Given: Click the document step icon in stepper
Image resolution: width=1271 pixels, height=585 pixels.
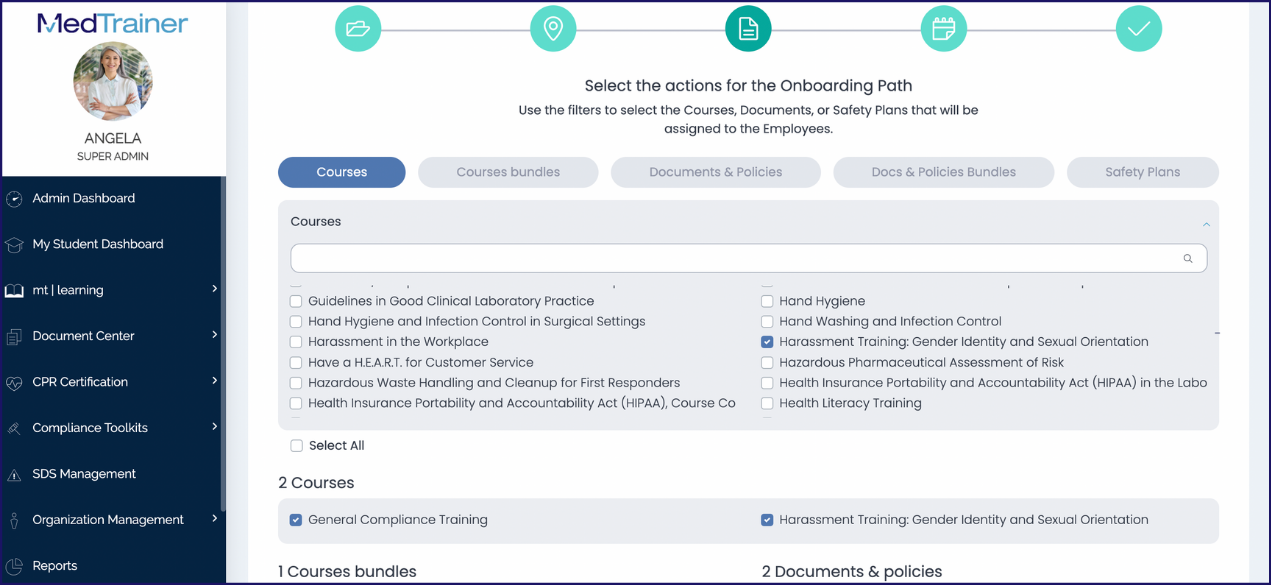Looking at the screenshot, I should pos(748,29).
